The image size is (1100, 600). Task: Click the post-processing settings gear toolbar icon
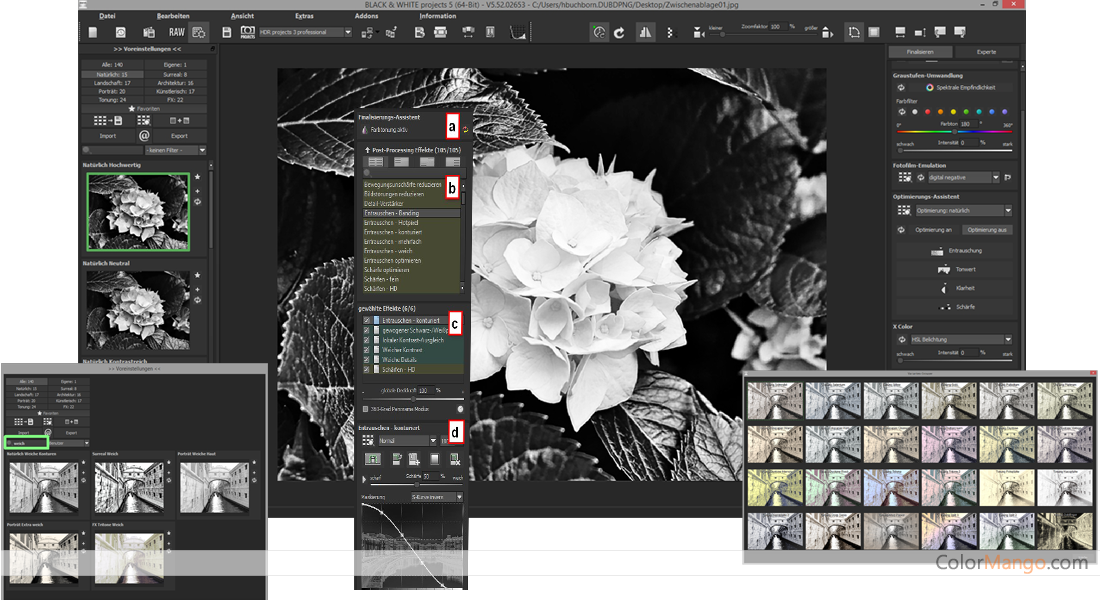coord(199,32)
